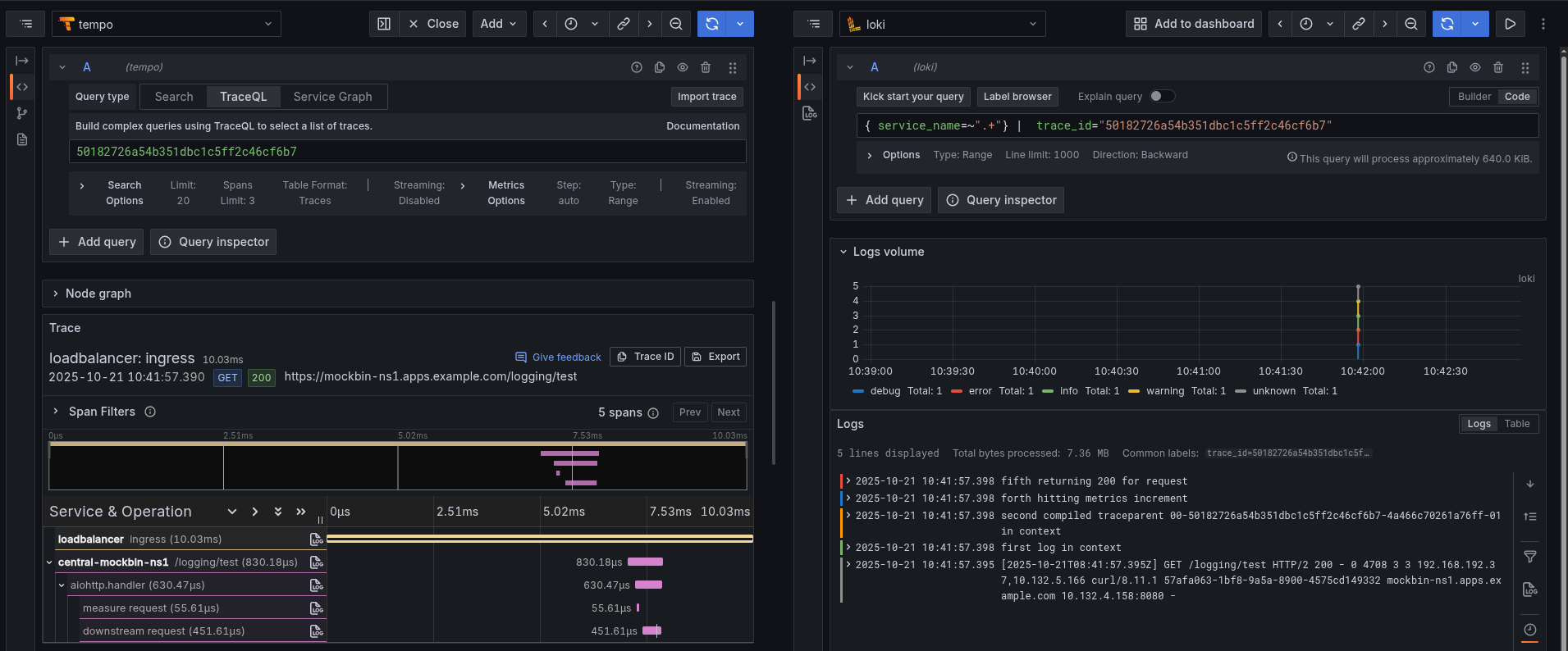The width and height of the screenshot is (1568, 651).
Task: Duplicate the Loki query A
Action: pos(1452,67)
